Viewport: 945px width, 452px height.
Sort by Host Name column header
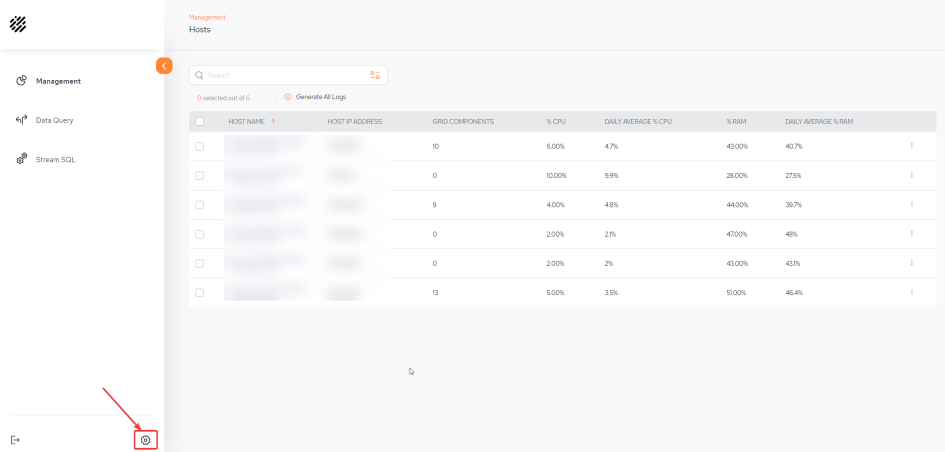click(246, 122)
